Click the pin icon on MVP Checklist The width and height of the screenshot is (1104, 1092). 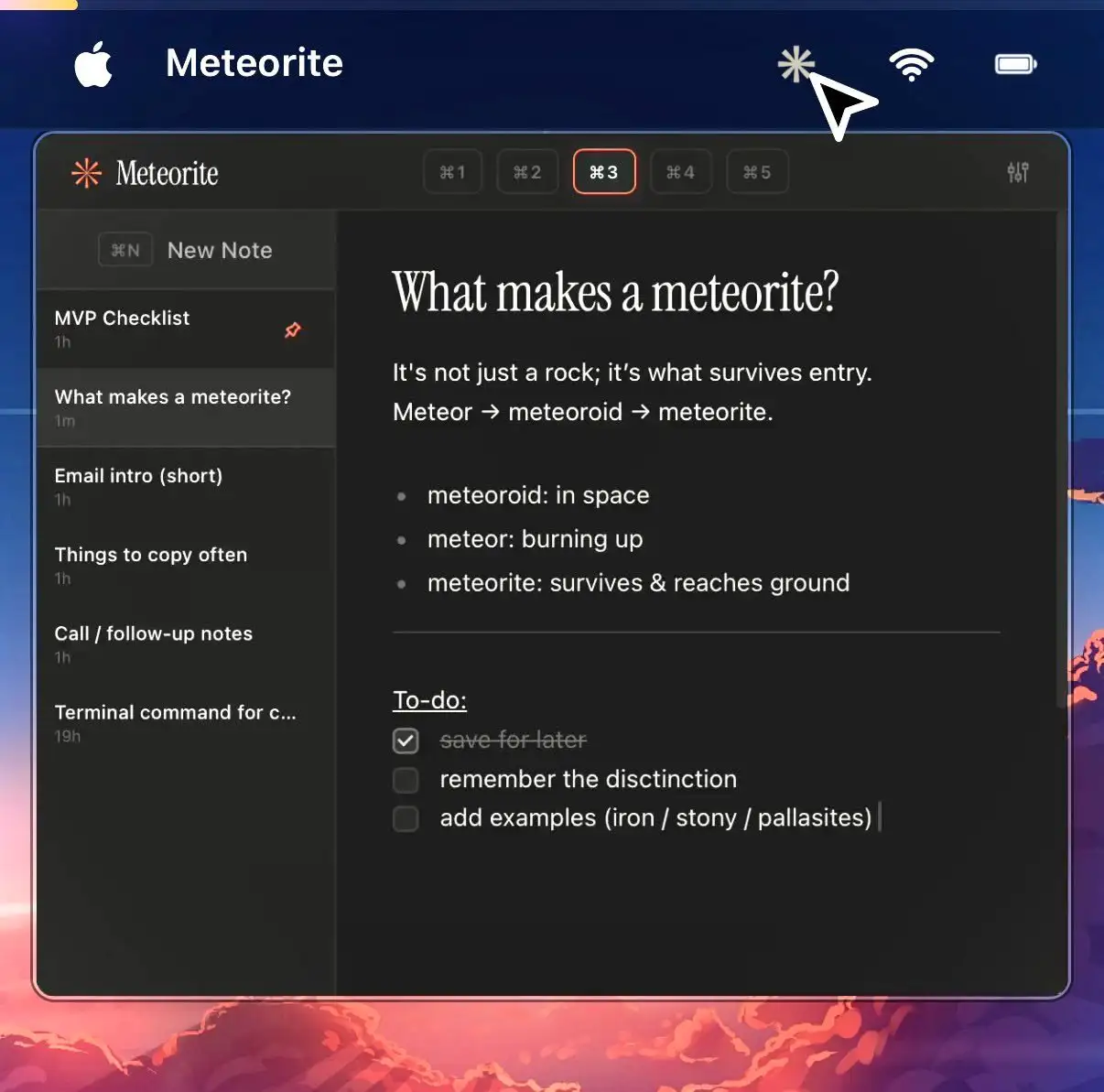click(x=292, y=330)
